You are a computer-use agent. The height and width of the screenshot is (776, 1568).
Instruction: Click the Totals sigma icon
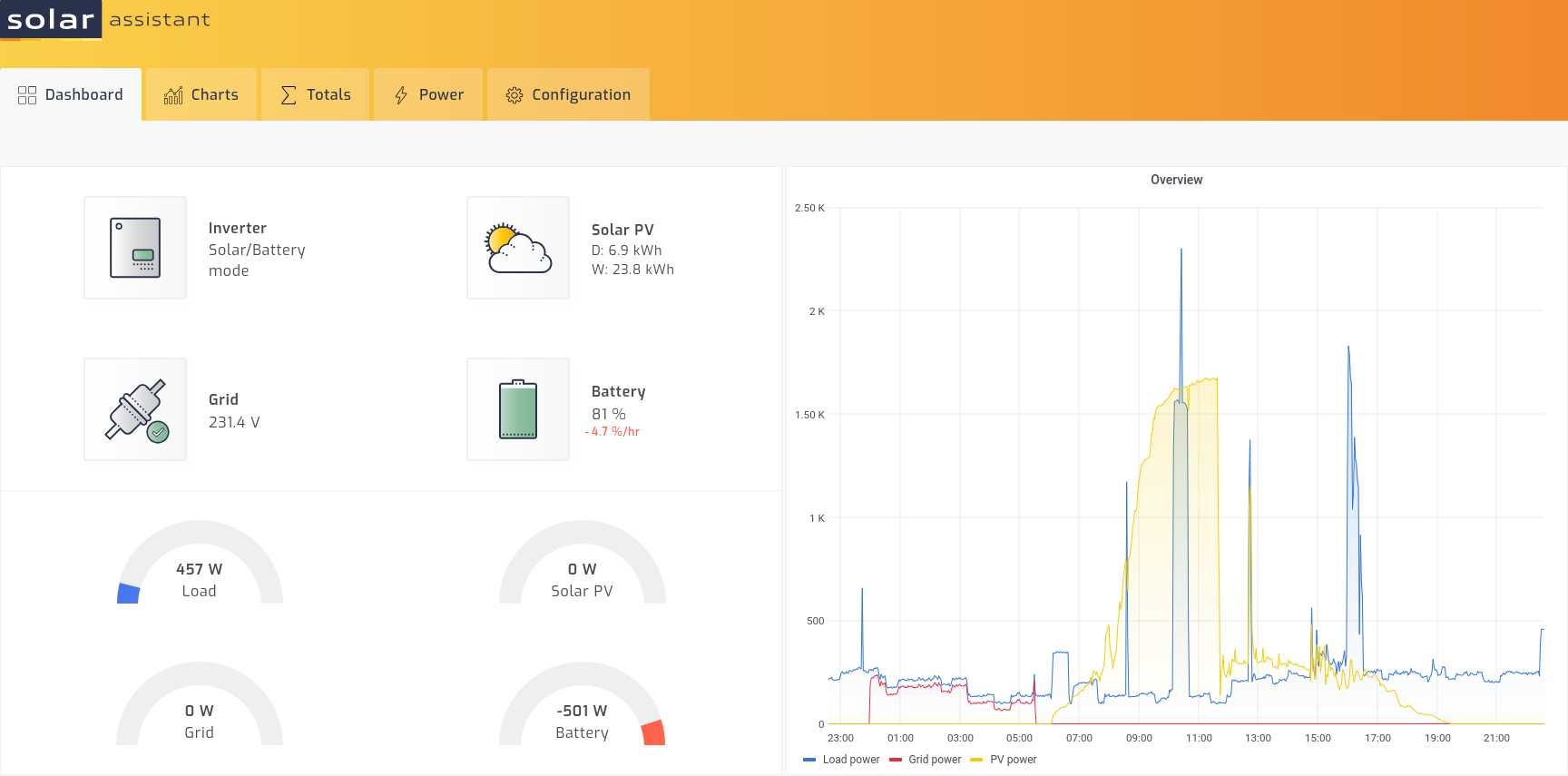tap(289, 95)
